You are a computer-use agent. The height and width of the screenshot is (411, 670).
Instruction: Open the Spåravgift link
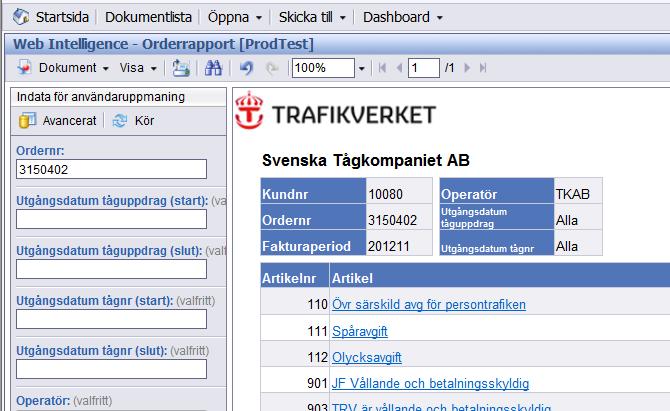(360, 331)
